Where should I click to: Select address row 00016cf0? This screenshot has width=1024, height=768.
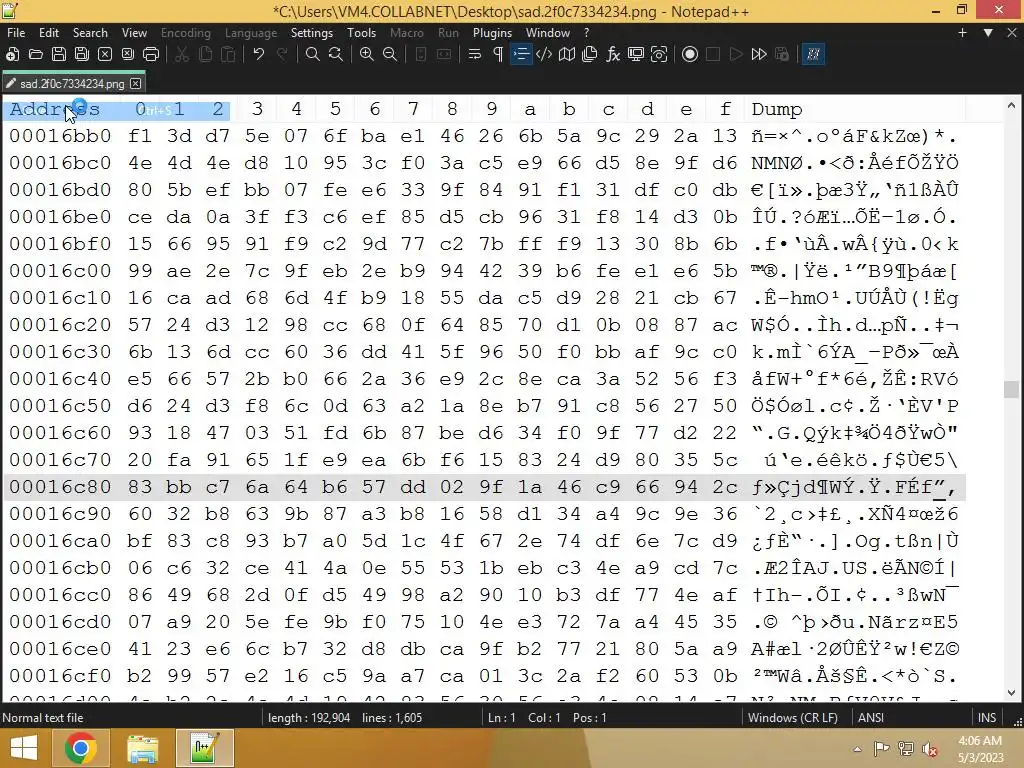click(60, 676)
